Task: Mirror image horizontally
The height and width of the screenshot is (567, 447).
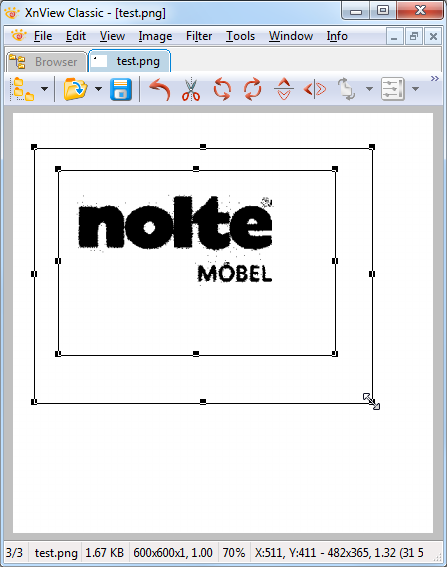Action: pyautogui.click(x=315, y=89)
